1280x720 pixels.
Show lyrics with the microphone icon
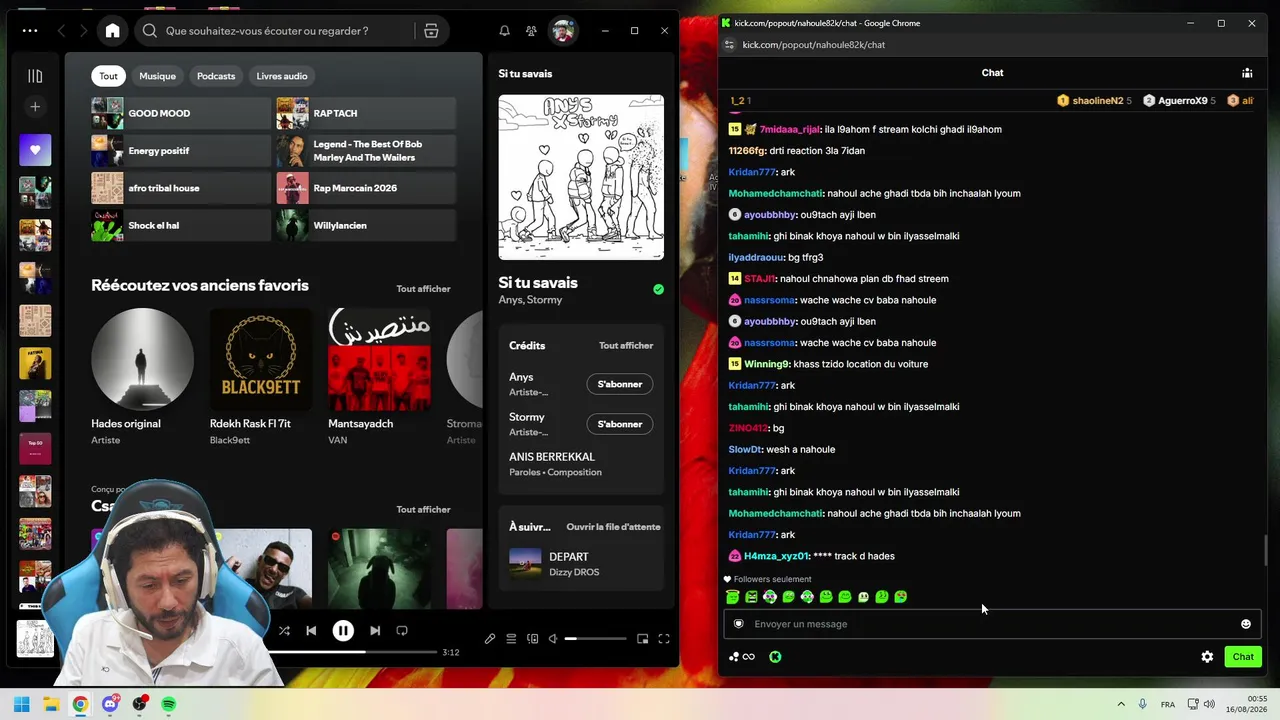[x=490, y=639]
